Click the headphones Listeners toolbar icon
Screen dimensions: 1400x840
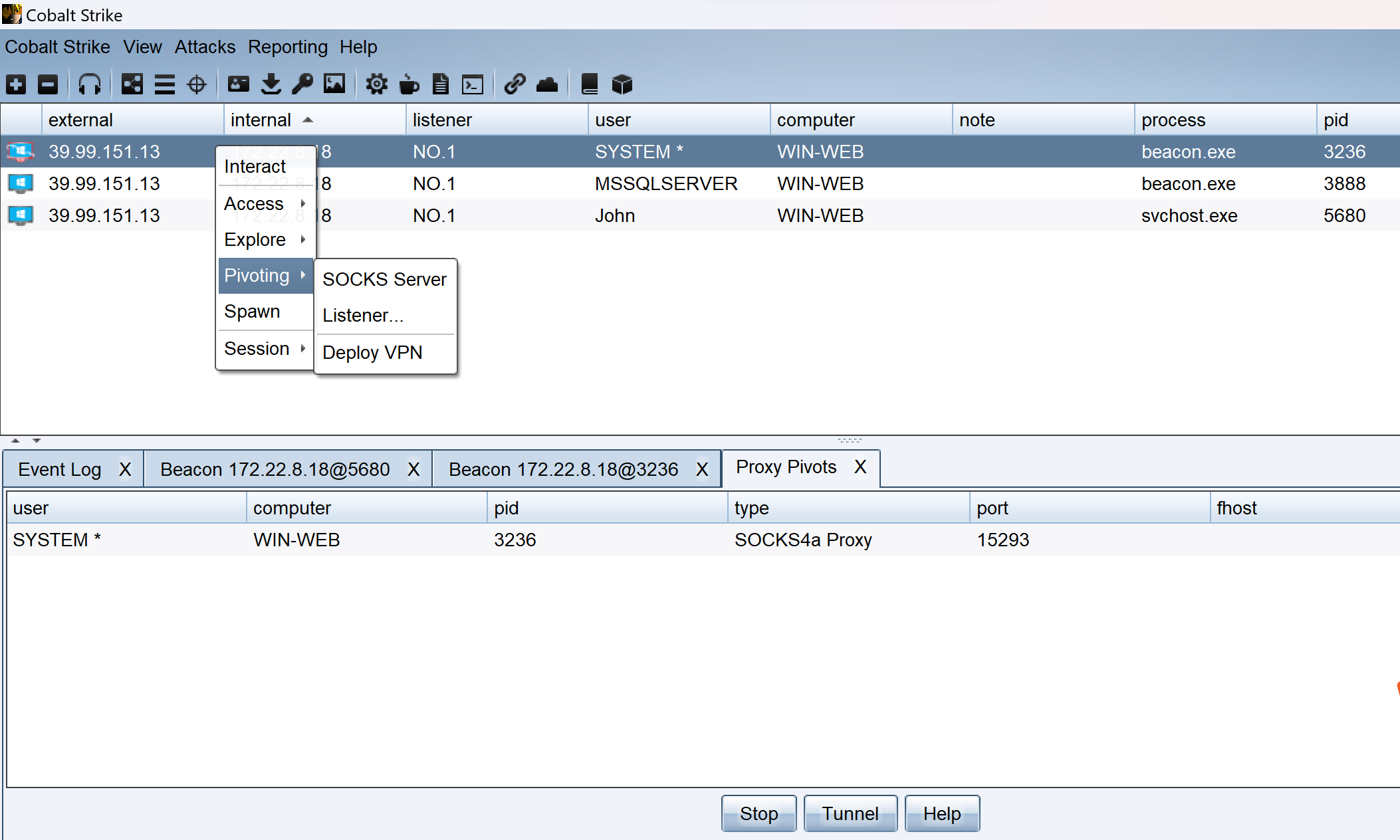pyautogui.click(x=90, y=84)
